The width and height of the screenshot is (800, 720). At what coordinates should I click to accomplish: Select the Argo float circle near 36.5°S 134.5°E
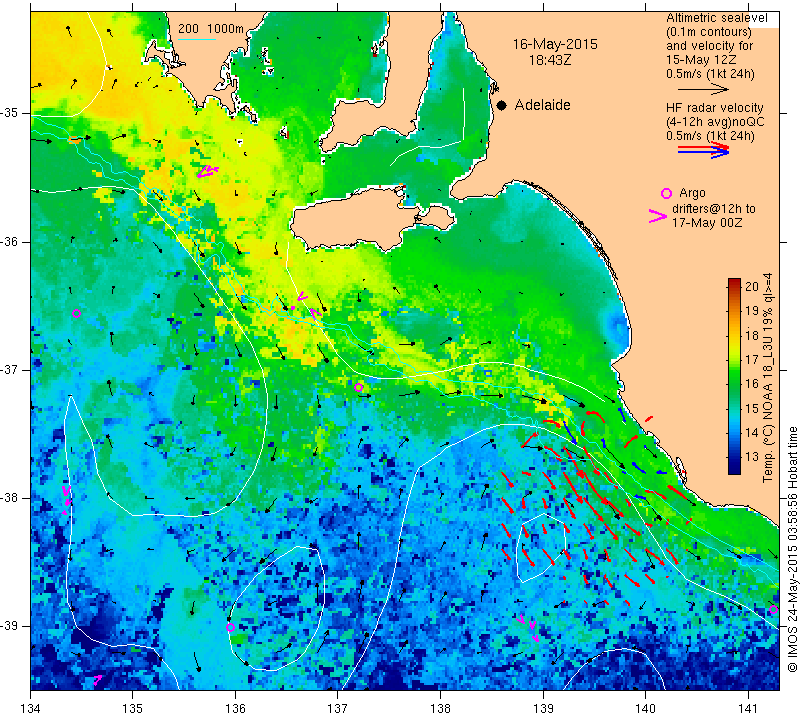[77, 313]
